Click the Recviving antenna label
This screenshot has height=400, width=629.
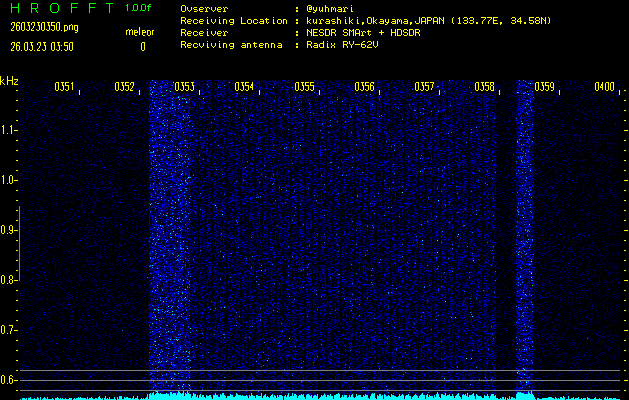tap(231, 45)
